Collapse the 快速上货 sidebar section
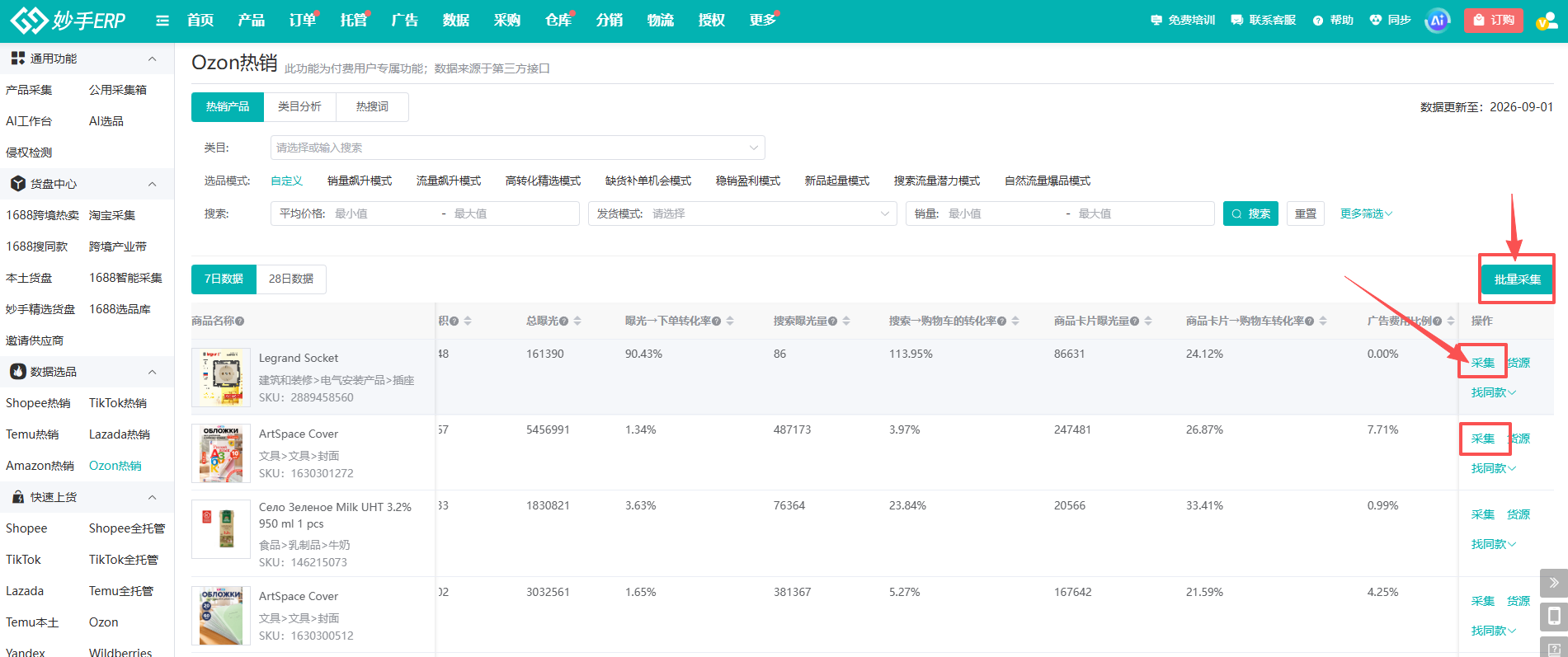Image resolution: width=1568 pixels, height=657 pixels. [152, 497]
